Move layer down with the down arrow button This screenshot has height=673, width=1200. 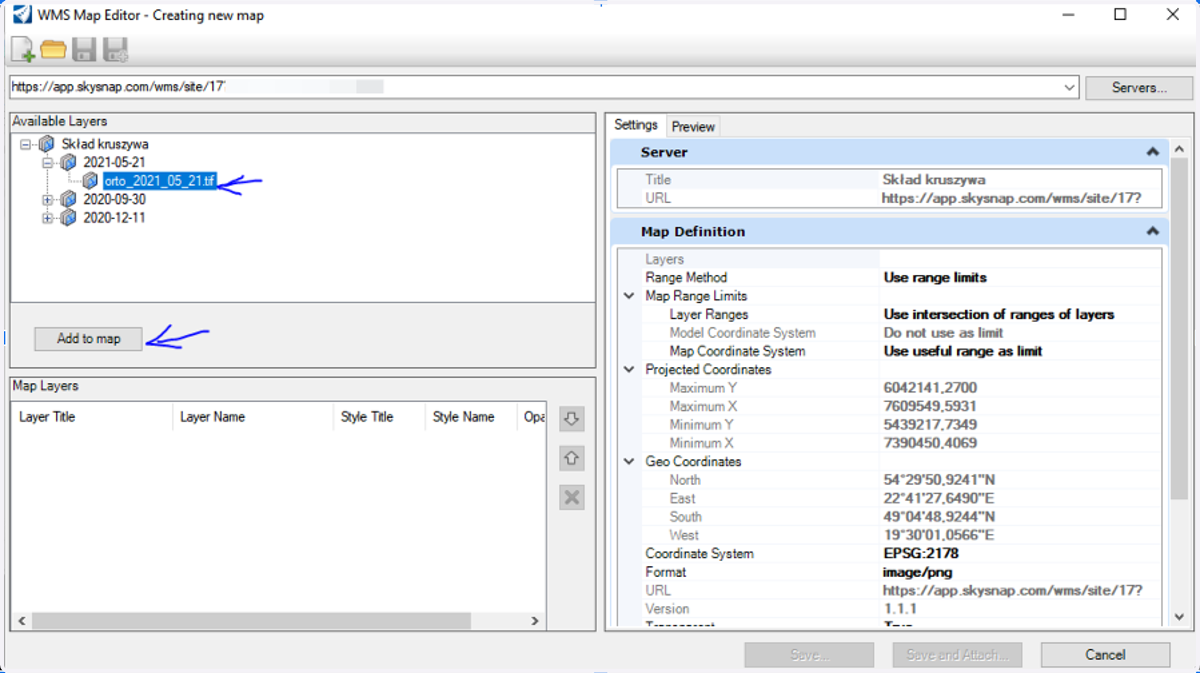coord(572,419)
